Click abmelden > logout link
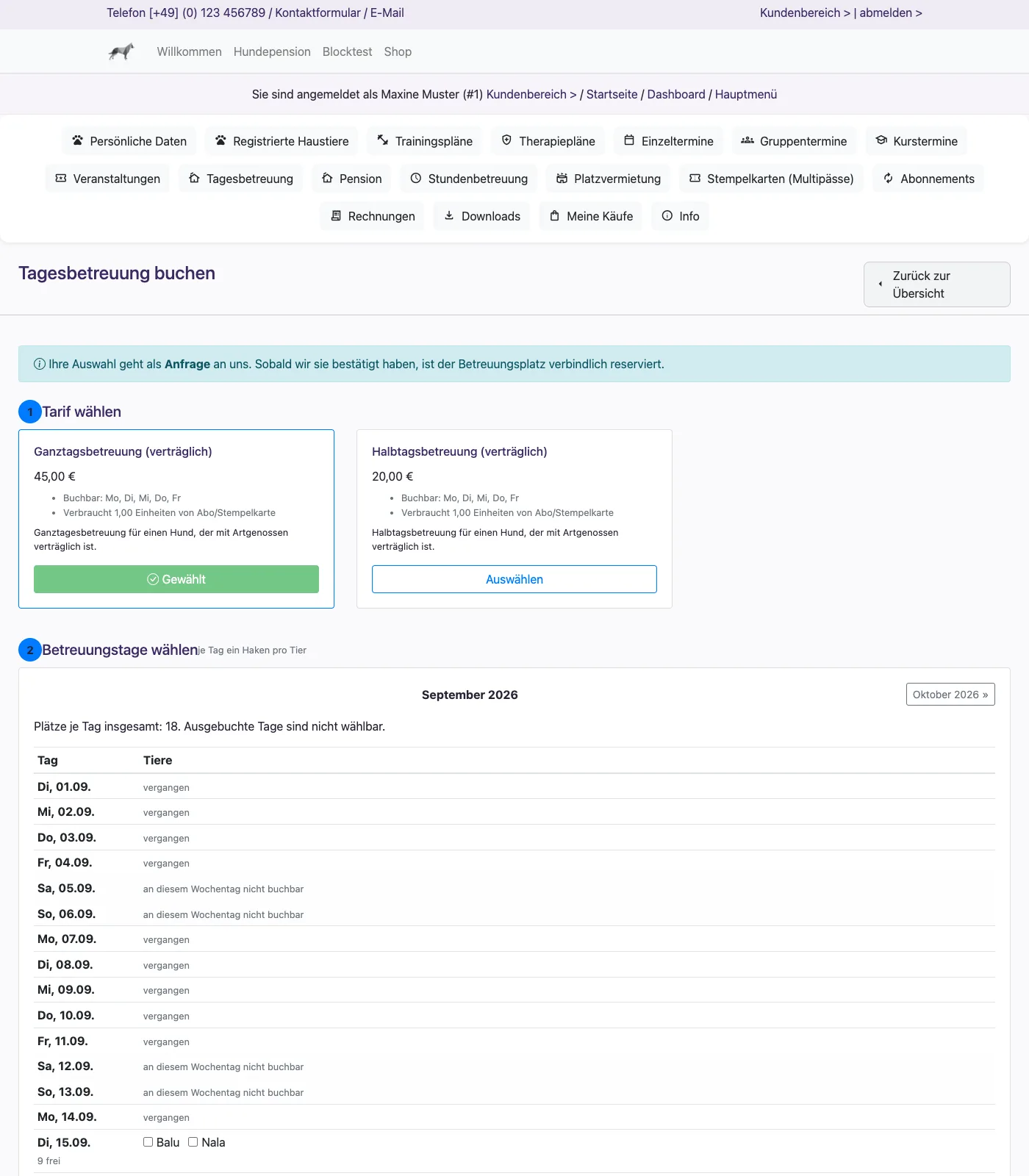Image resolution: width=1029 pixels, height=1176 pixels. 891,12
